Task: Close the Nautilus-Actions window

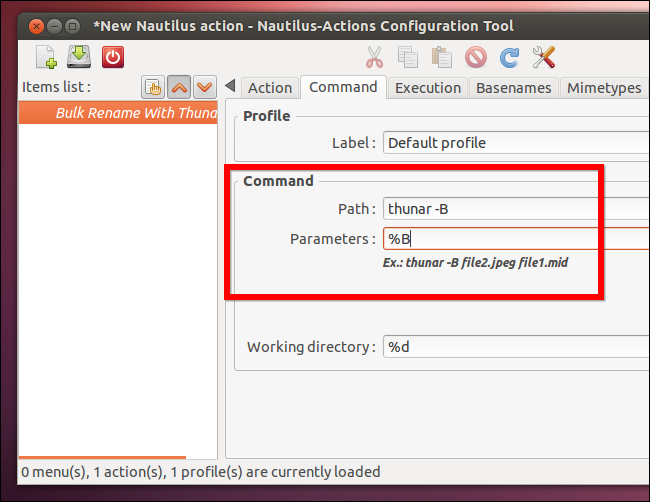Action: pyautogui.click(x=36, y=27)
